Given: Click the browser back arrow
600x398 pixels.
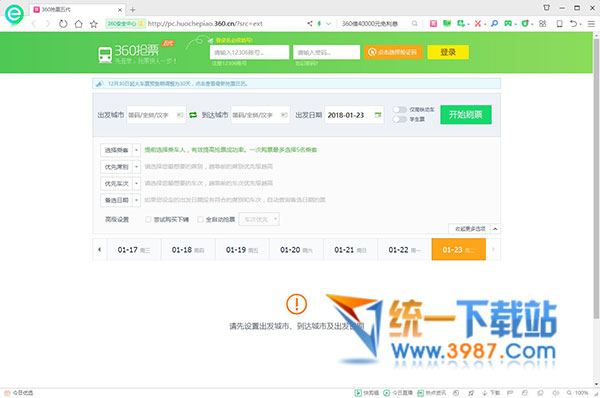Looking at the screenshot, I should coord(34,24).
